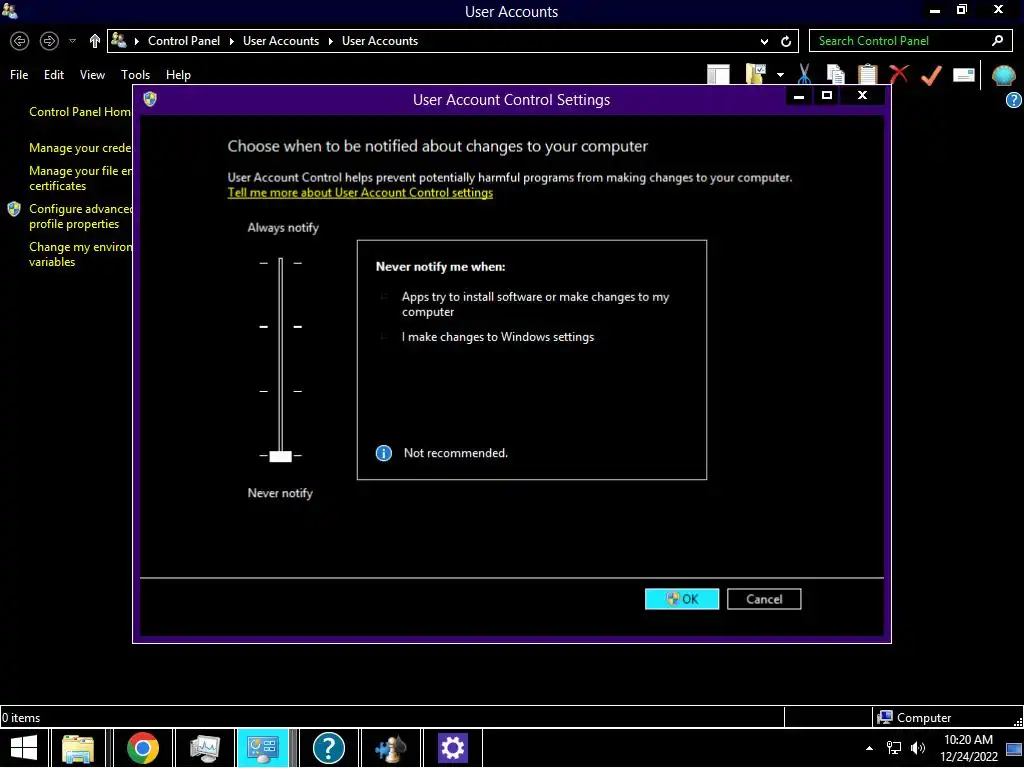Viewport: 1024px width, 768px height.
Task: Open the Help menu
Action: pos(178,74)
